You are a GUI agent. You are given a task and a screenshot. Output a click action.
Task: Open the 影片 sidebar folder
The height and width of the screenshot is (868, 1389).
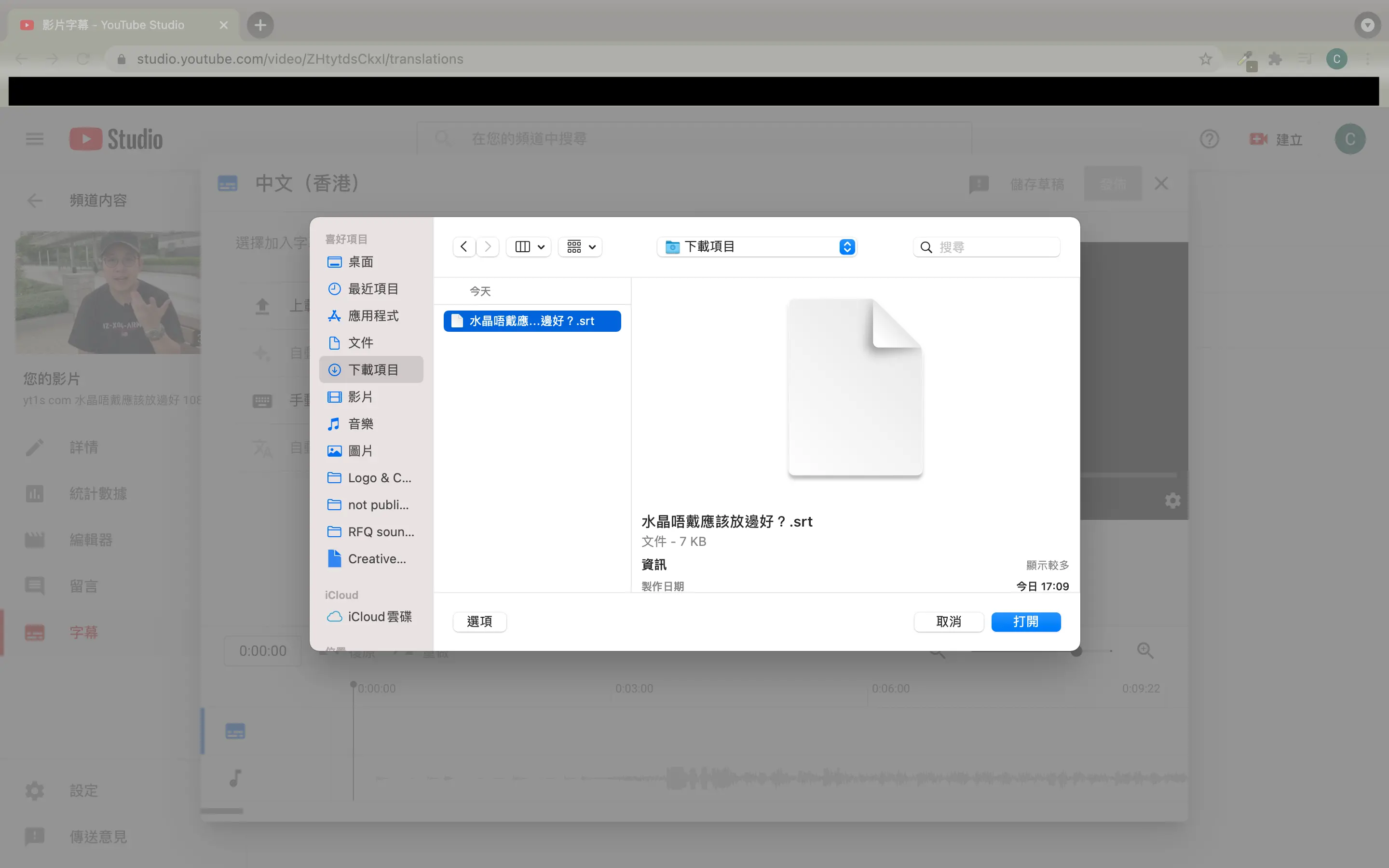click(x=360, y=397)
